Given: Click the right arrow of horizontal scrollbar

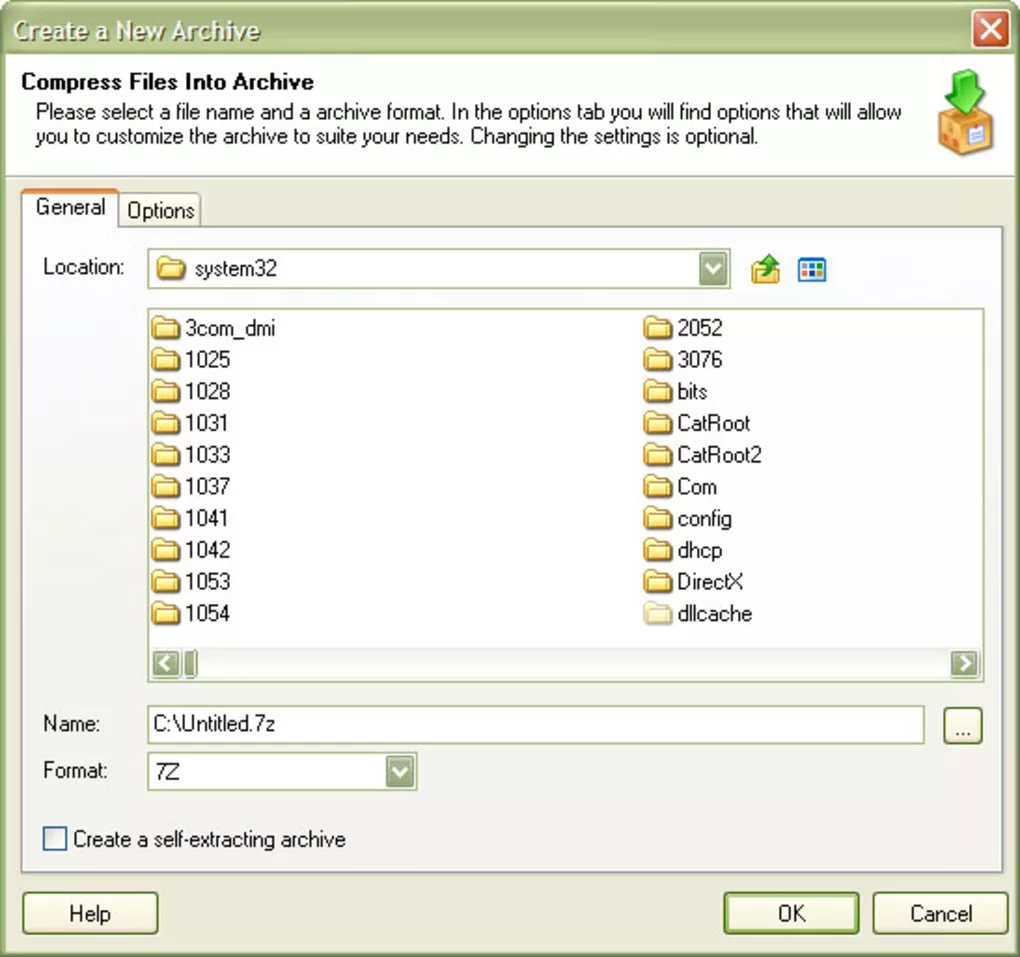Looking at the screenshot, I should pos(964,663).
